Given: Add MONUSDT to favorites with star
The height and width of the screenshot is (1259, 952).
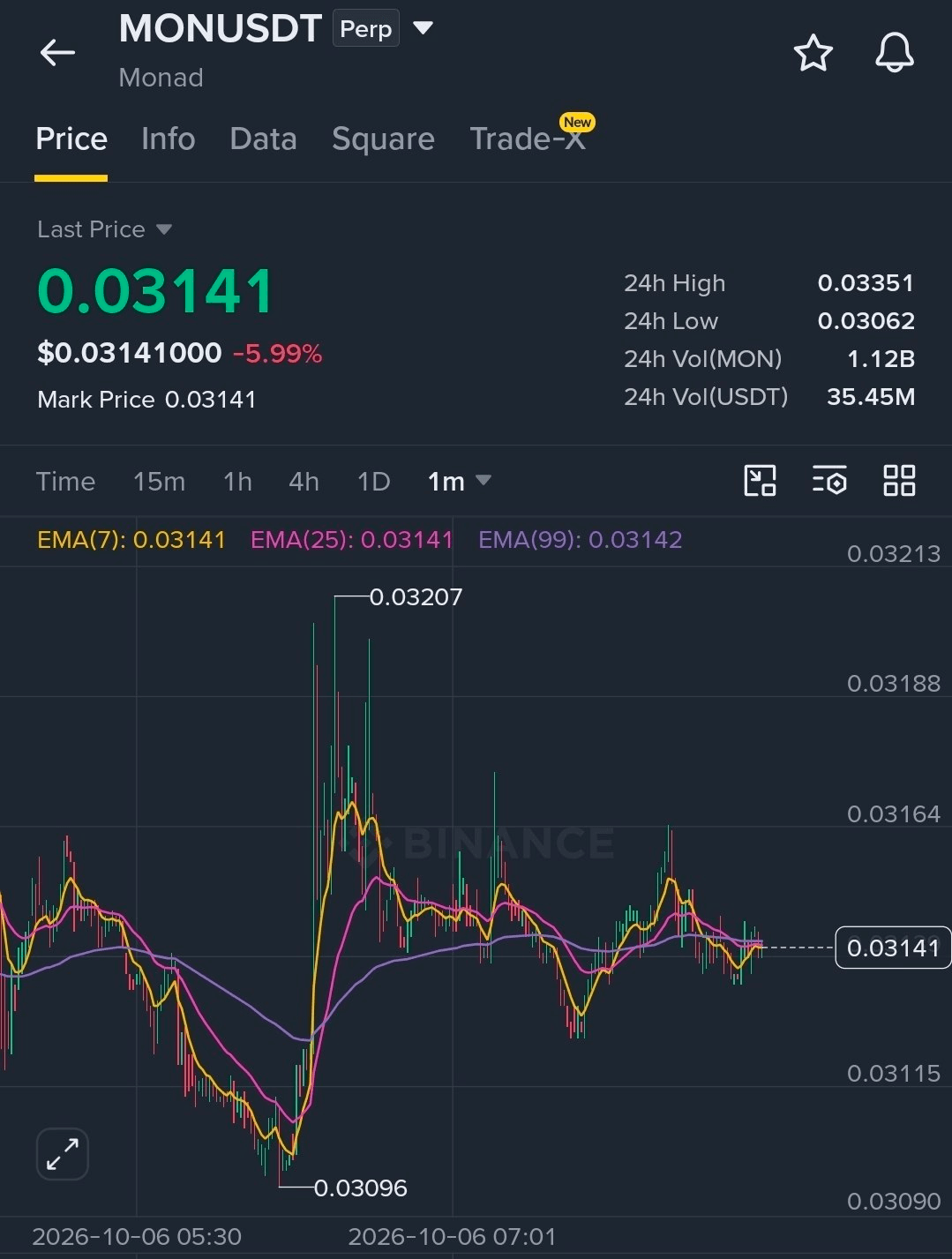Looking at the screenshot, I should point(813,53).
